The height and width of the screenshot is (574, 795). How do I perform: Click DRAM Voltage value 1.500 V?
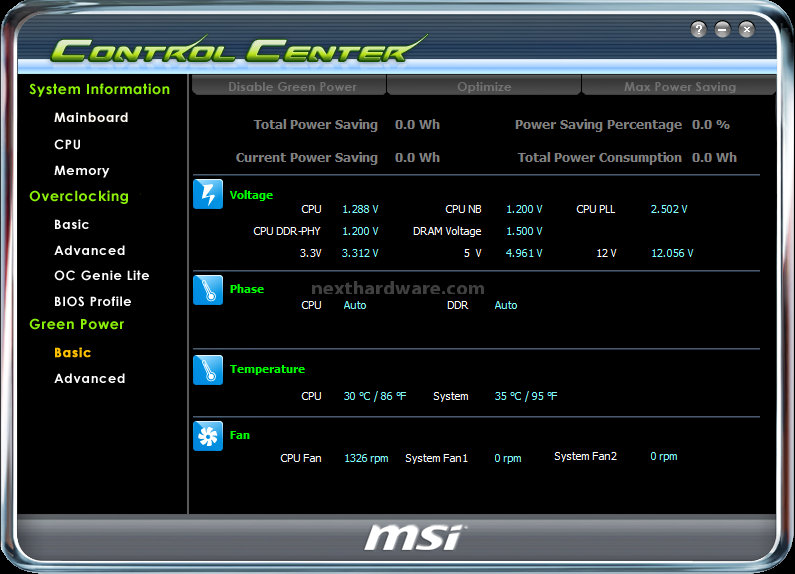pos(524,231)
